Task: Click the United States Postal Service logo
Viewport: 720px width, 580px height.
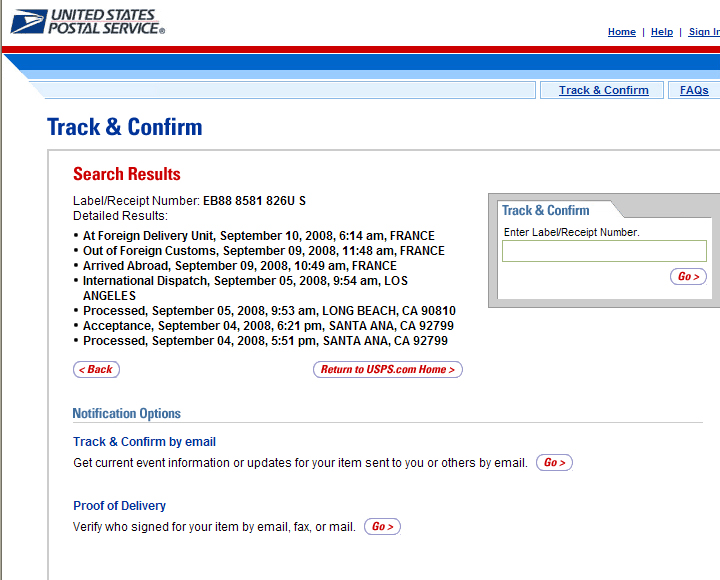Action: point(87,22)
